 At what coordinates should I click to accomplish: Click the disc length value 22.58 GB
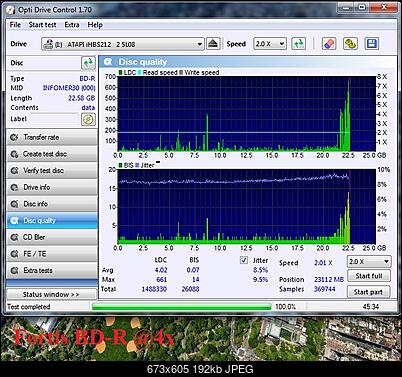tap(82, 98)
